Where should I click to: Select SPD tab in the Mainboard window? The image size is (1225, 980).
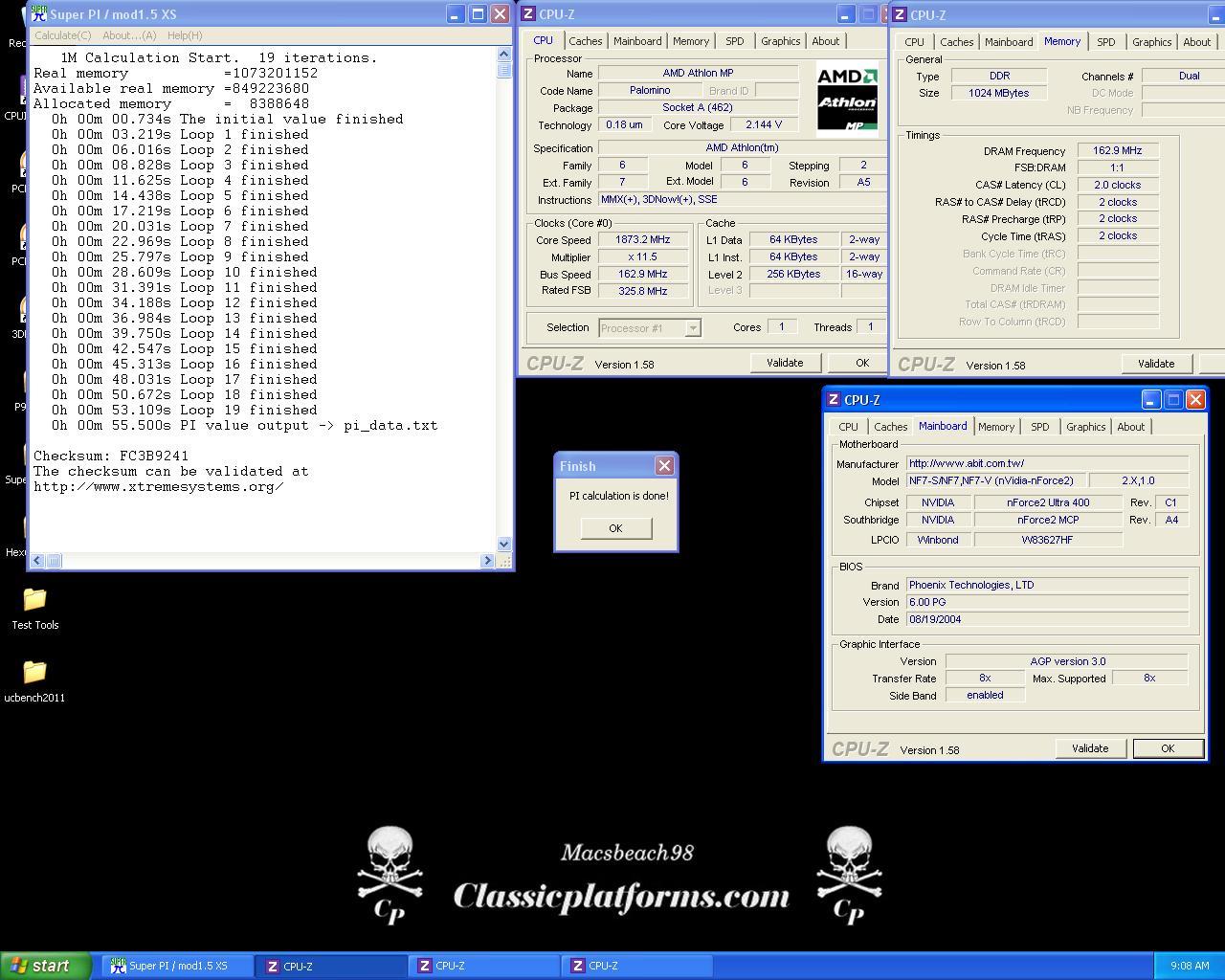(1039, 427)
